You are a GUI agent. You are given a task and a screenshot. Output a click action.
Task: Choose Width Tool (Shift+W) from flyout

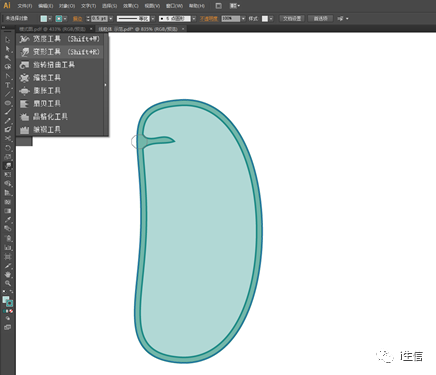(60, 39)
